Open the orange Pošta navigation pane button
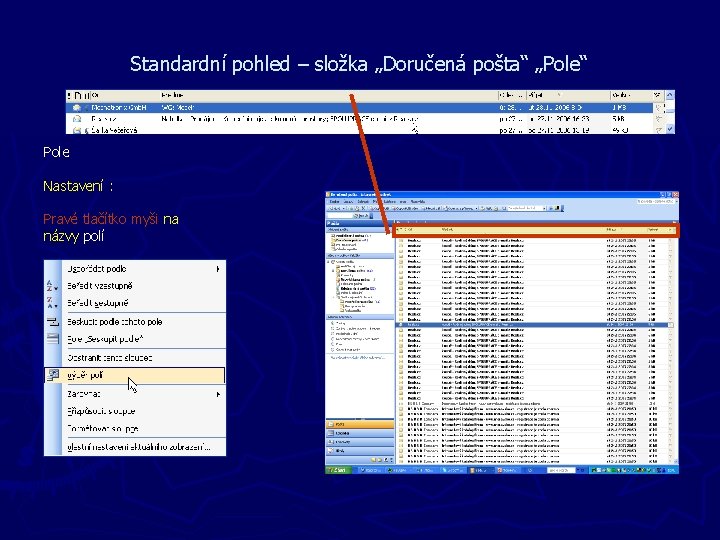 coord(360,424)
